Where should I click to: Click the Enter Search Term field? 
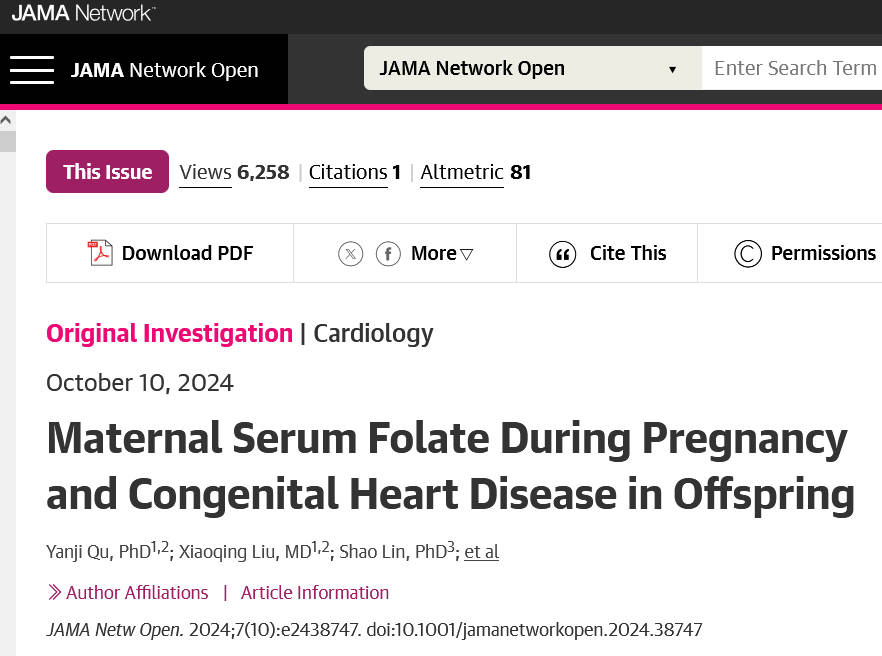792,68
